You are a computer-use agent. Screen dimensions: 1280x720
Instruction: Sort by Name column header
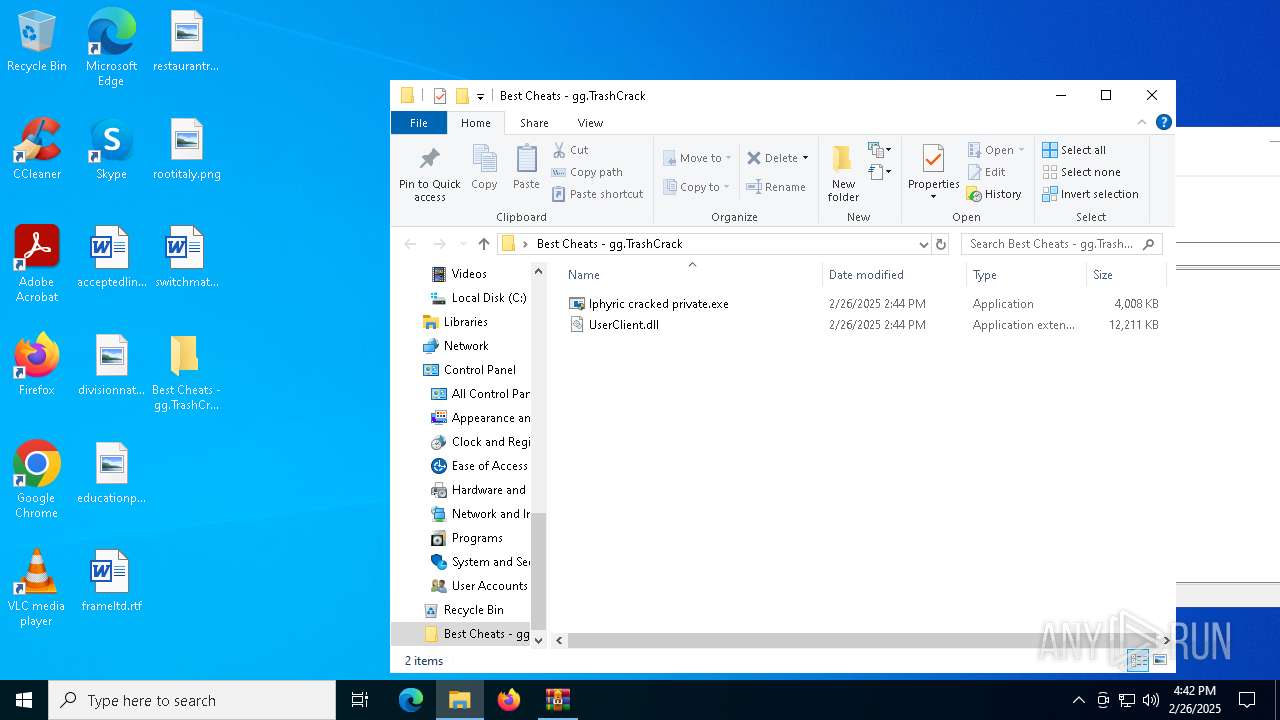[x=584, y=275]
